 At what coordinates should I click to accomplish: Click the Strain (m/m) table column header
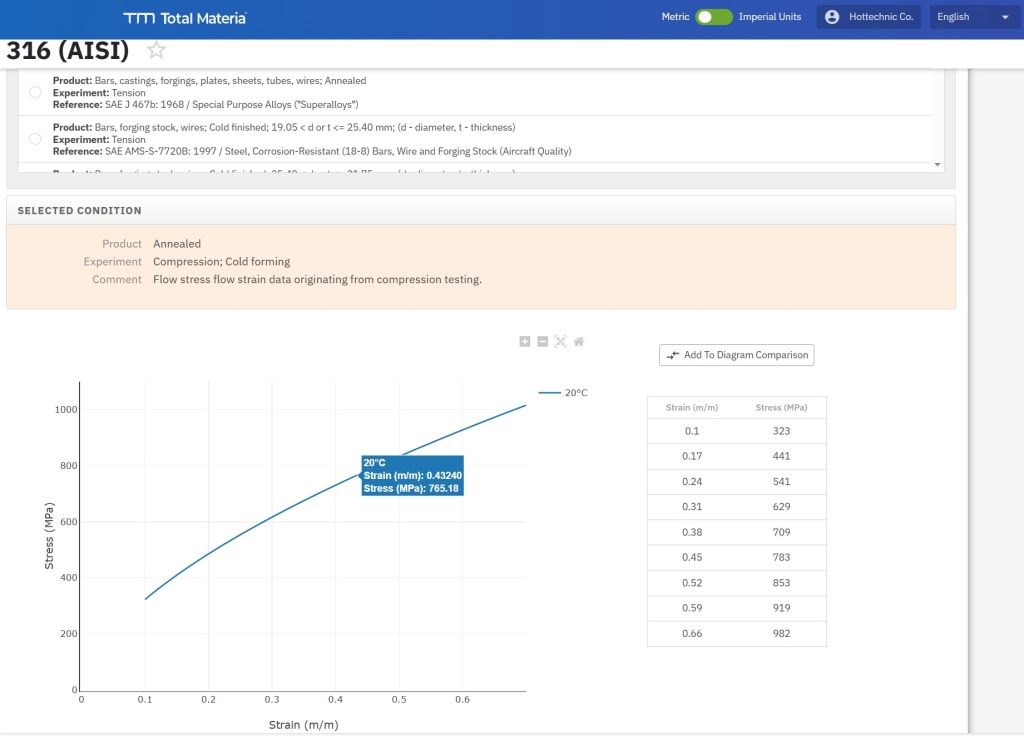(692, 408)
